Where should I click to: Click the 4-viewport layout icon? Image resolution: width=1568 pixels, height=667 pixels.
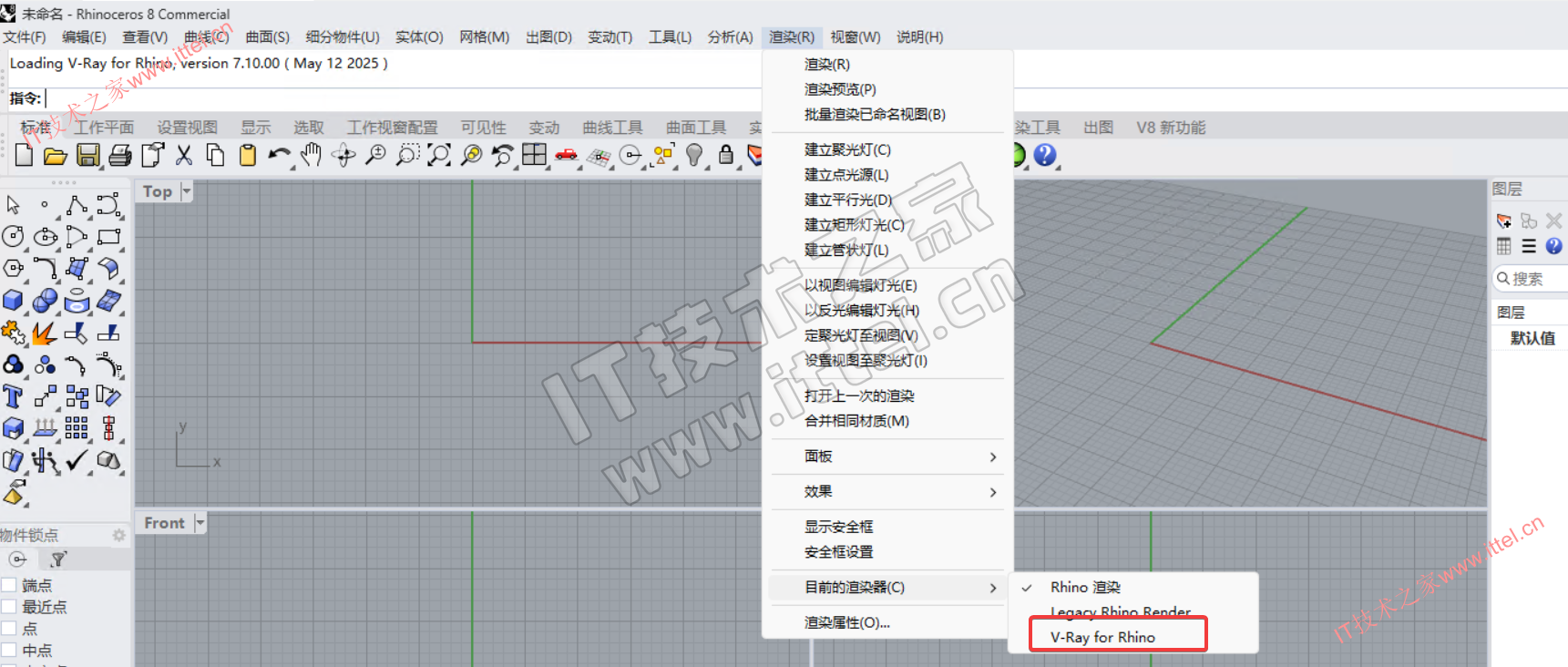coord(535,156)
